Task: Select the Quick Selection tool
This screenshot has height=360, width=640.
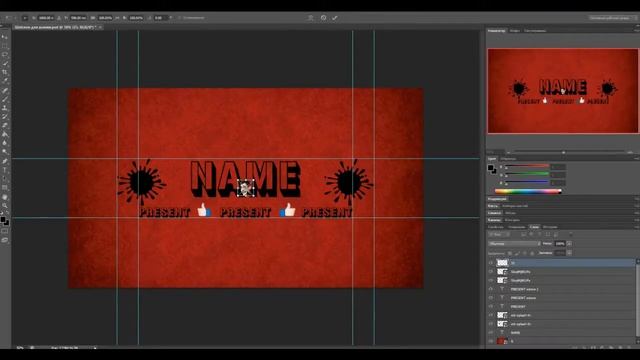Action: coord(5,63)
